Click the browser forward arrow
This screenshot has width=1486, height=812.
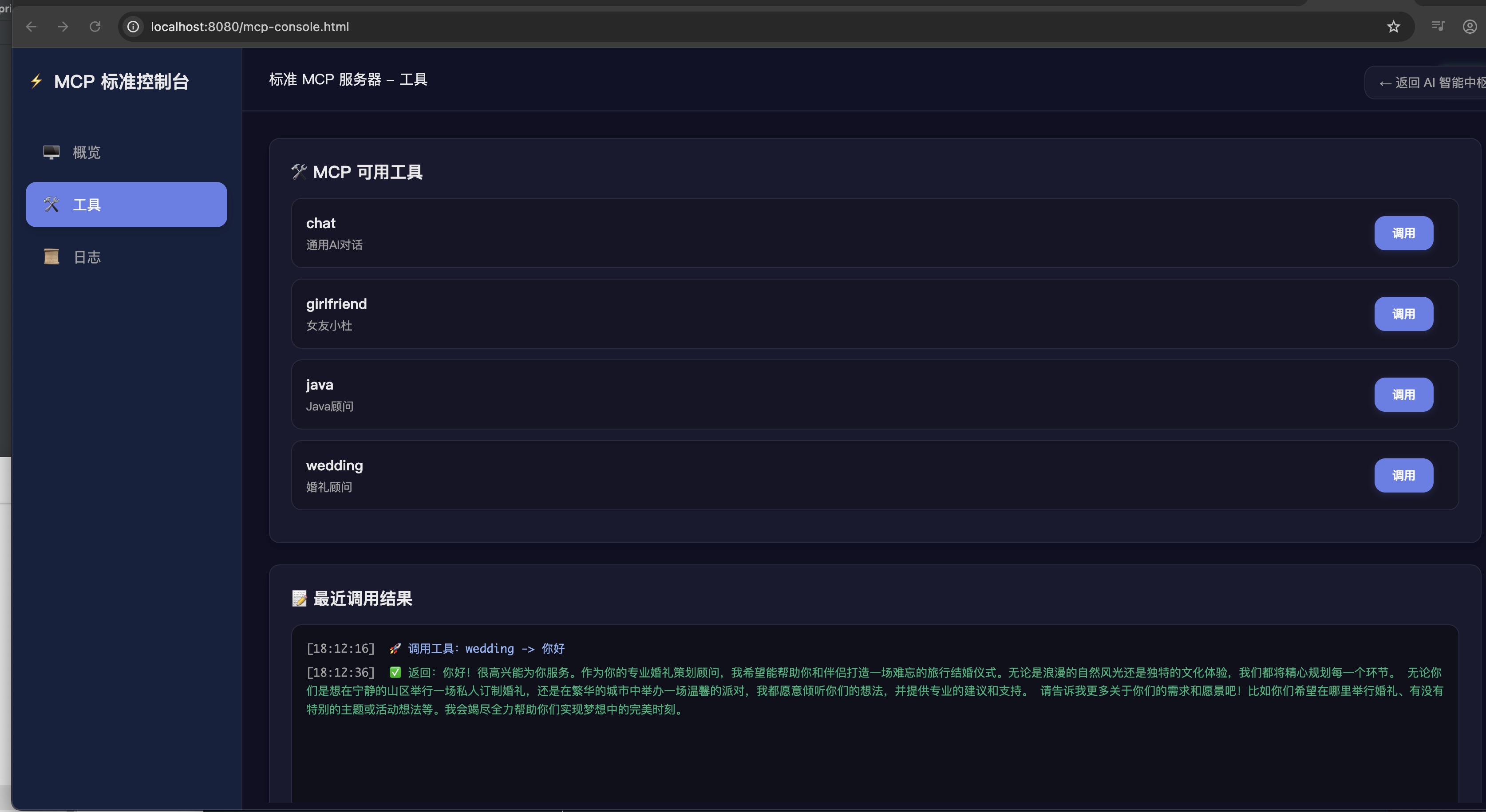coord(63,27)
